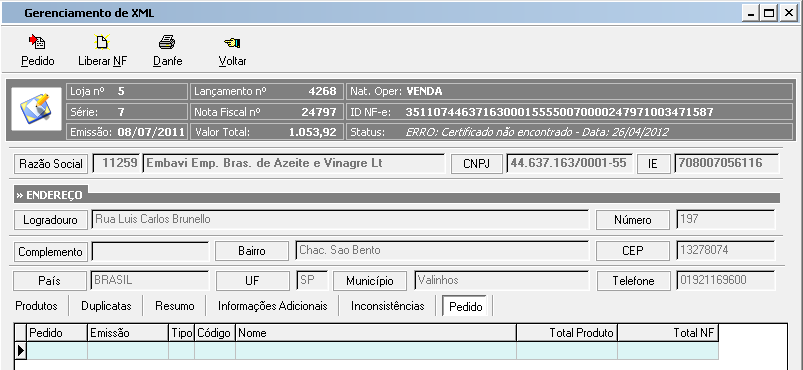
Task: Click the CEP button
Action: [x=632, y=251]
